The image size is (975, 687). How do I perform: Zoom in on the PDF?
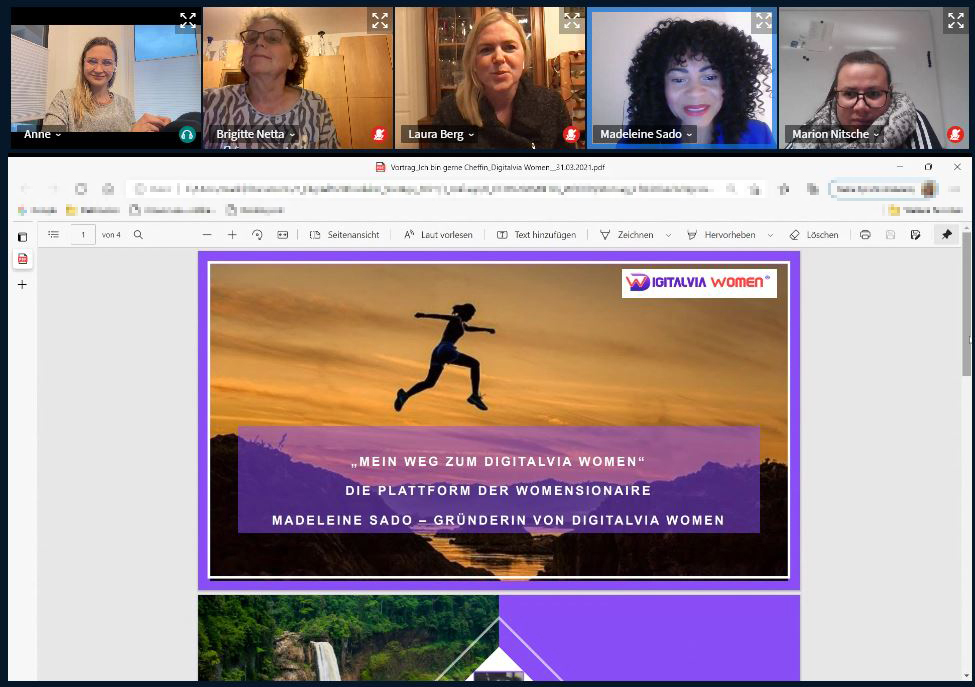(x=232, y=235)
